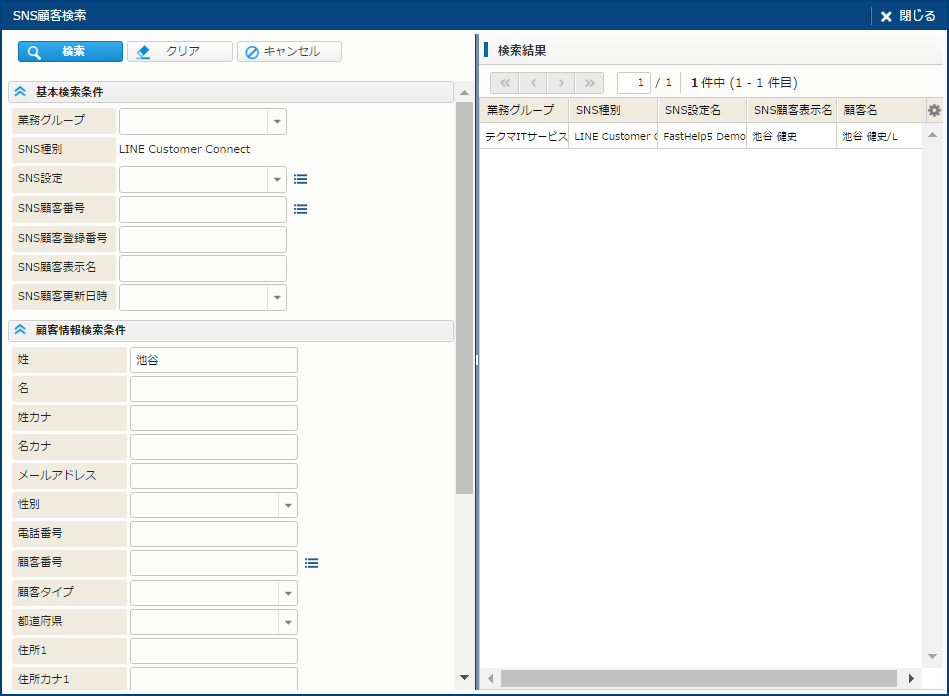Screen dimensions: 949x696
Task: Sort by SNS顧客表示名 column header
Action: tap(792, 110)
